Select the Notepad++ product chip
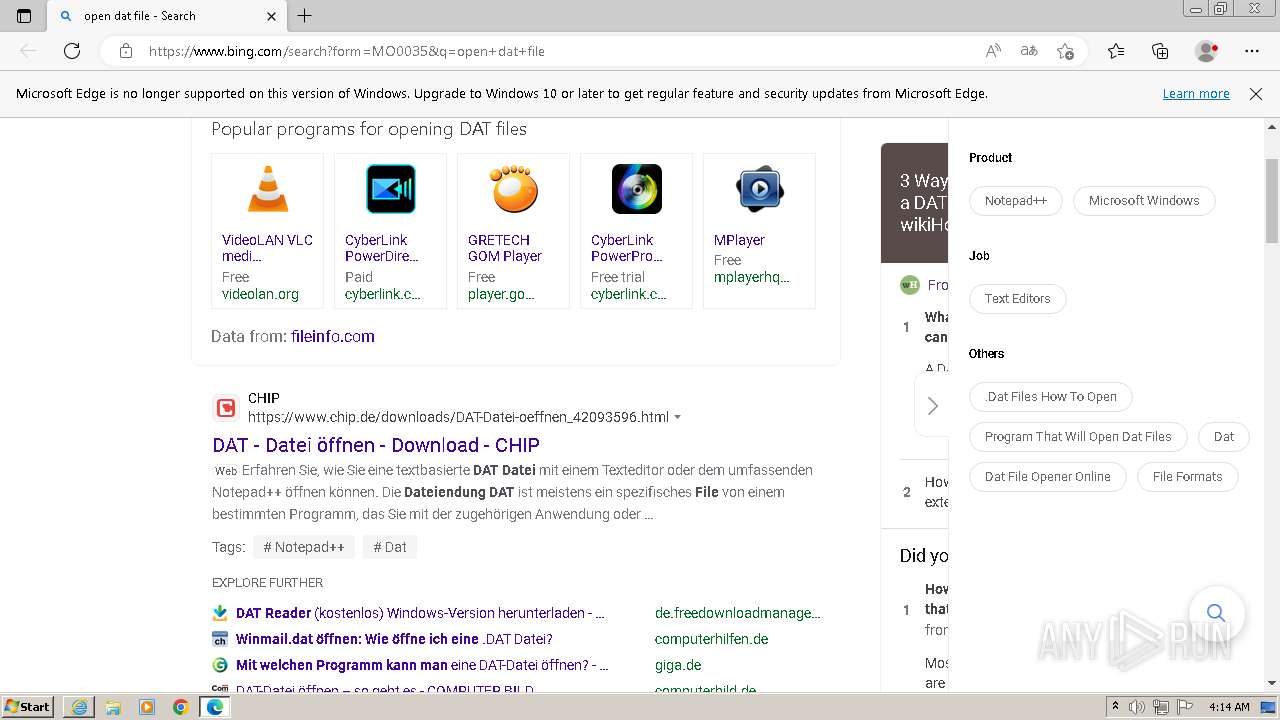Viewport: 1280px width, 720px height. (x=1016, y=201)
